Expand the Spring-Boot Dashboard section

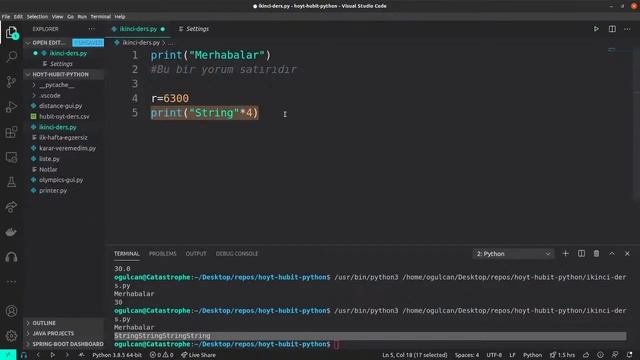tap(63, 344)
